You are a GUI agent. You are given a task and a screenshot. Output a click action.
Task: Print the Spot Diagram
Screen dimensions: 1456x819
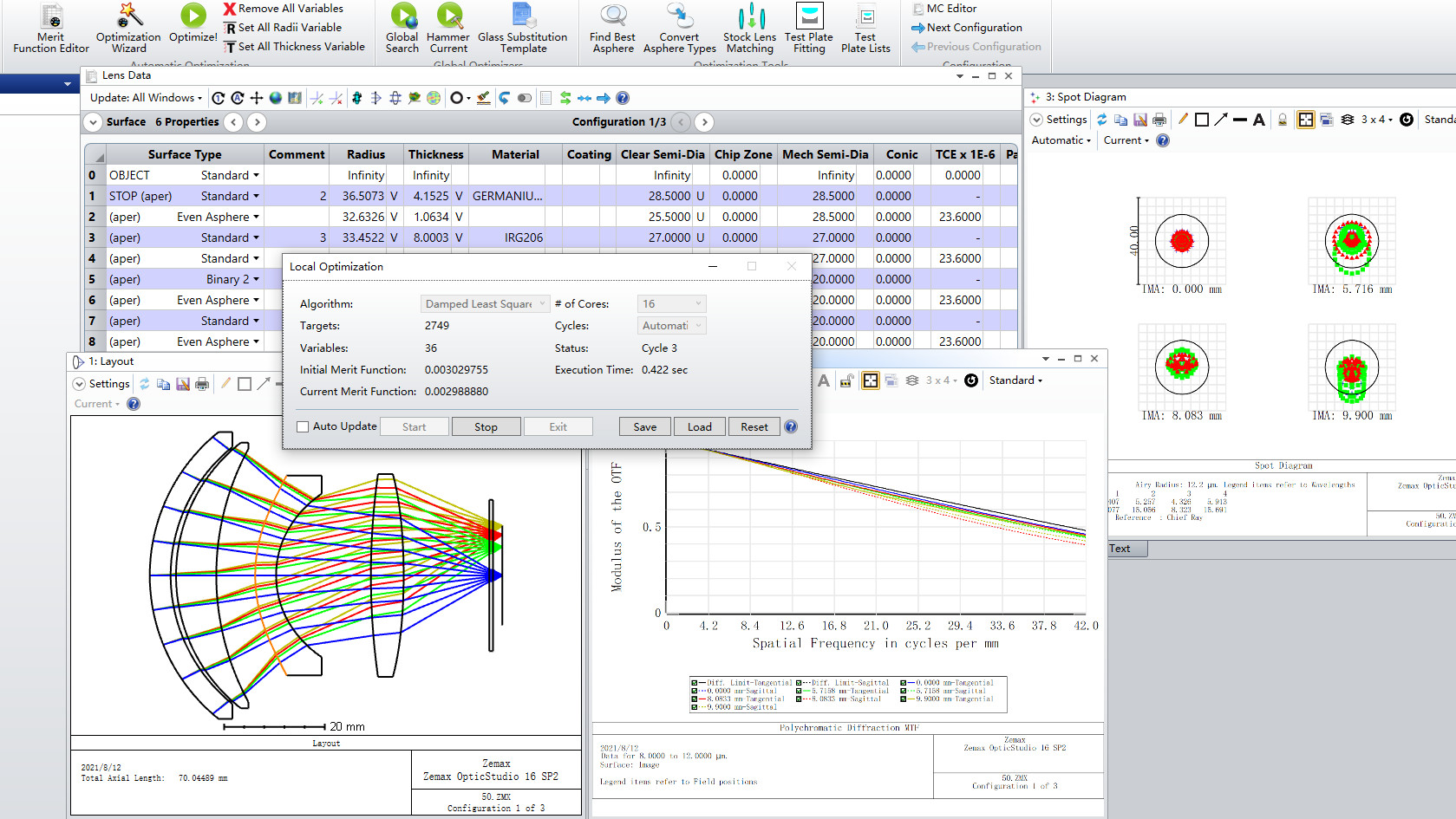click(1159, 120)
